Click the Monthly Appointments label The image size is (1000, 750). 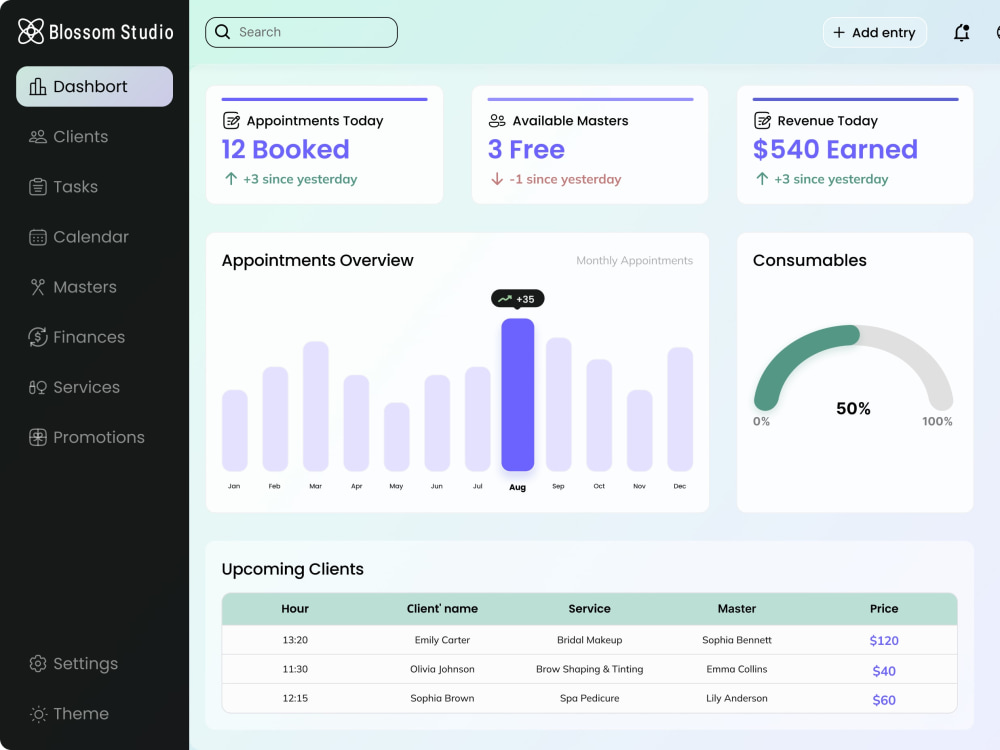coord(634,260)
